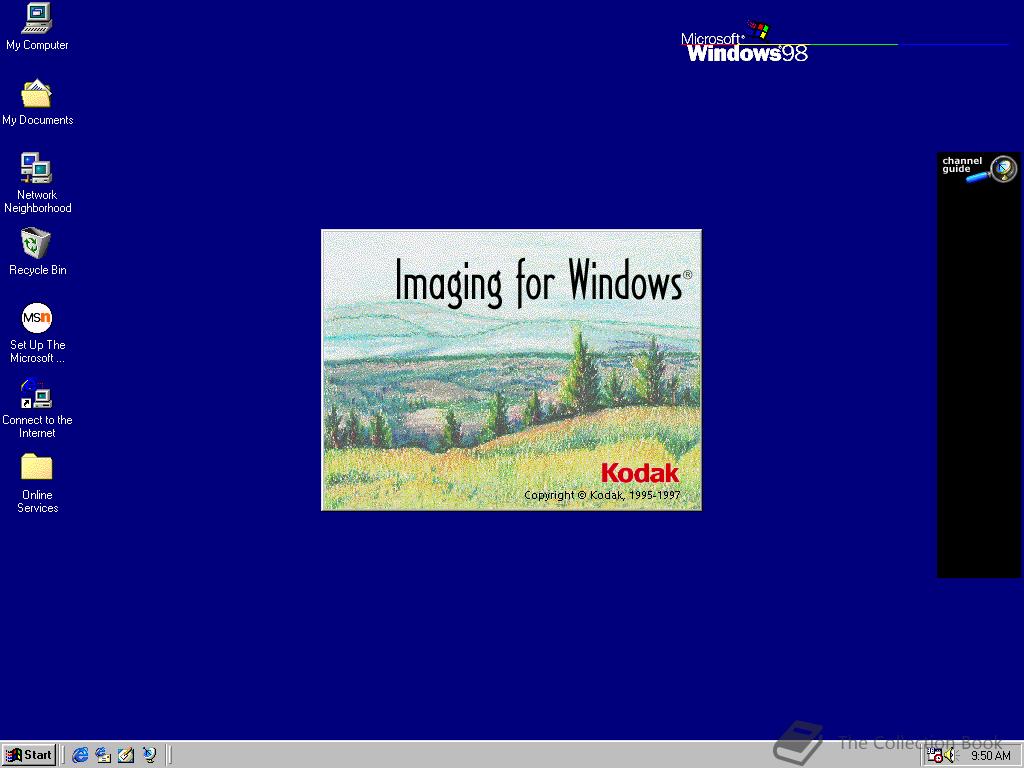Viewport: 1024px width, 768px height.
Task: Open the channel guide on the Channel Bar
Action: (979, 168)
